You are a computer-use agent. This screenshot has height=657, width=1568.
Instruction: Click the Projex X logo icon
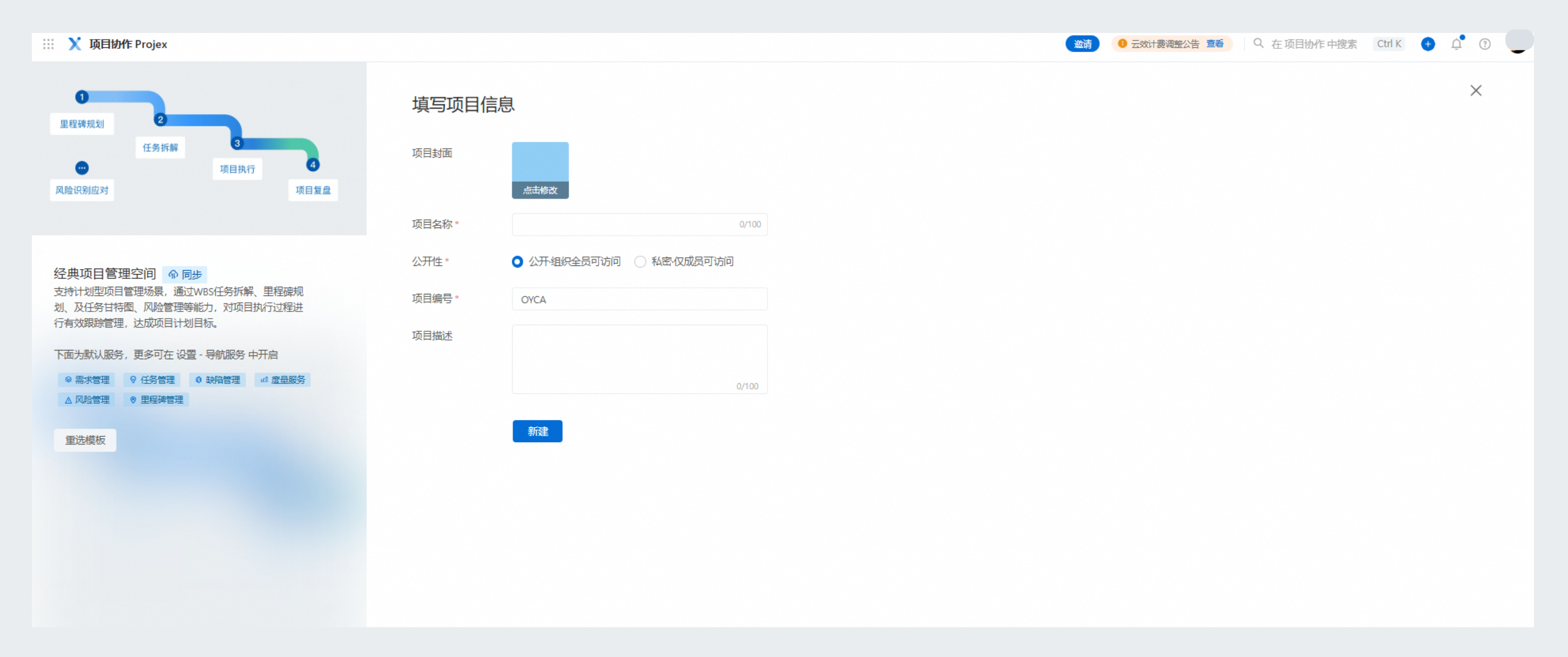(x=74, y=44)
